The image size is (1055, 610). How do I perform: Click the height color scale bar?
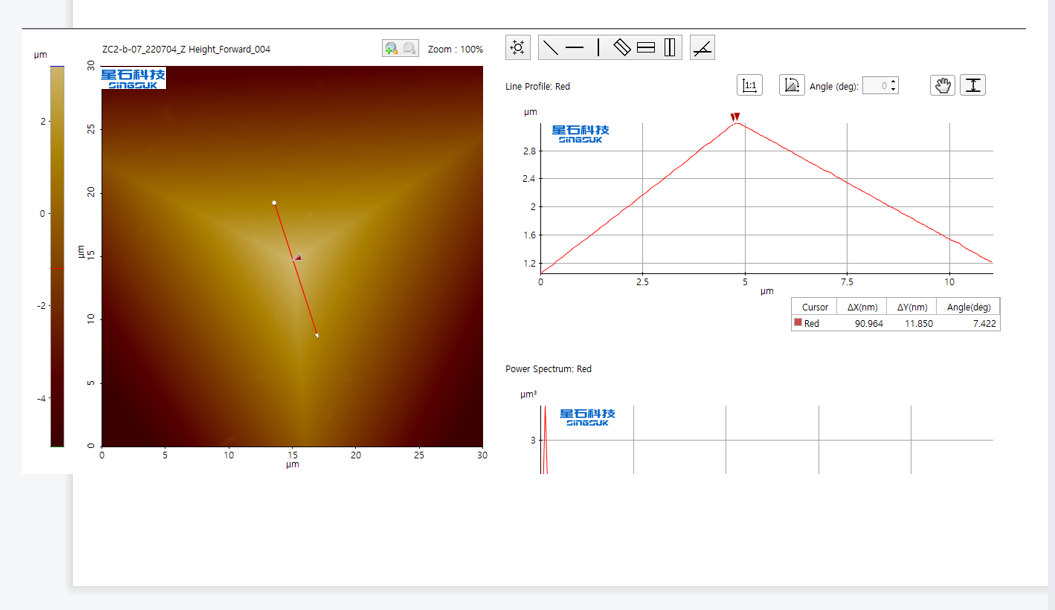coord(57,255)
